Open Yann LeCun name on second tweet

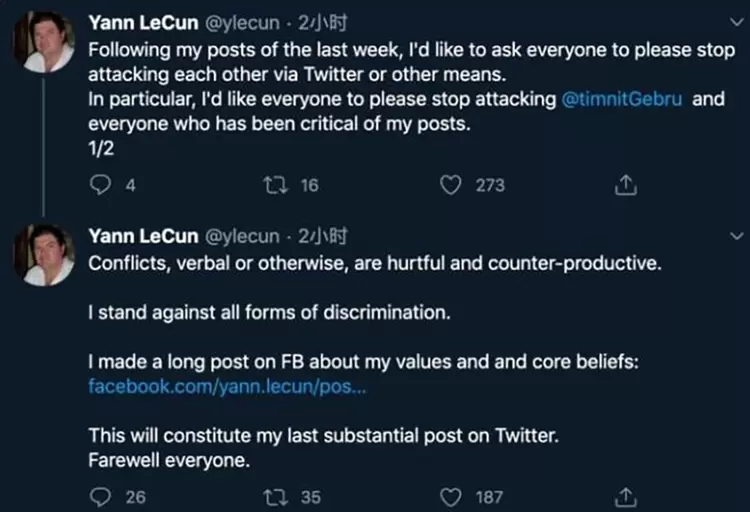pos(142,237)
